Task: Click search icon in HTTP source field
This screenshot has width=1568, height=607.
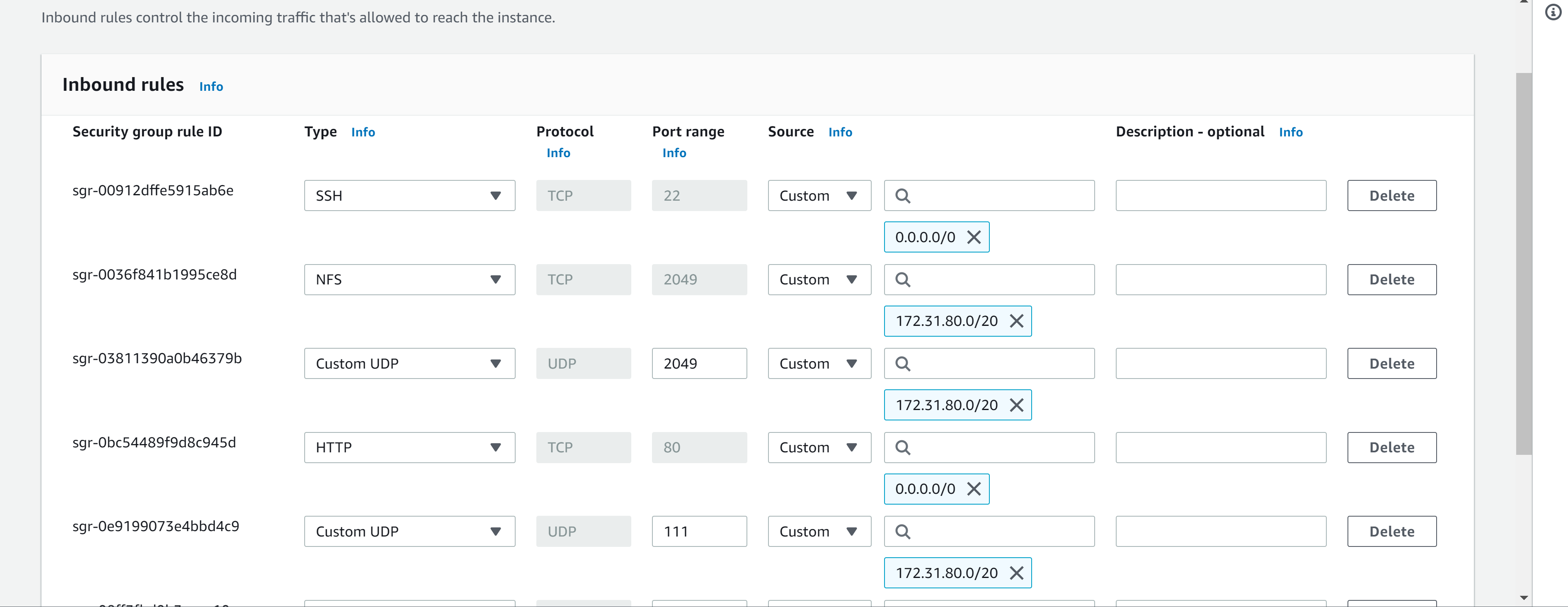Action: pos(903,447)
